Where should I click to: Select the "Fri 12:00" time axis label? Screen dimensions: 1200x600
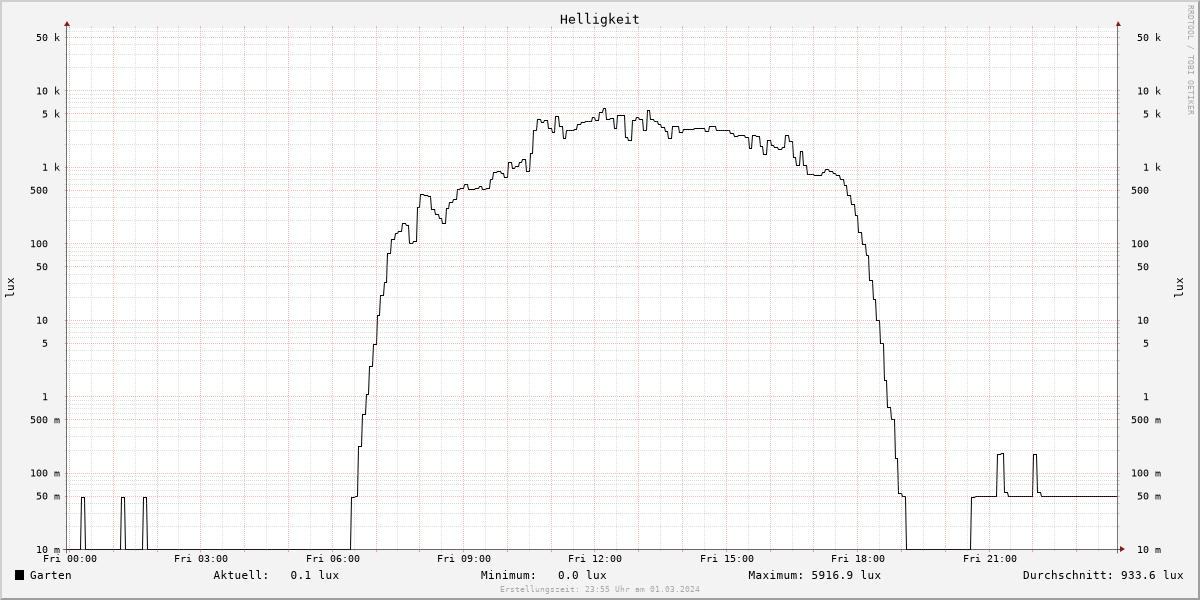click(x=595, y=559)
